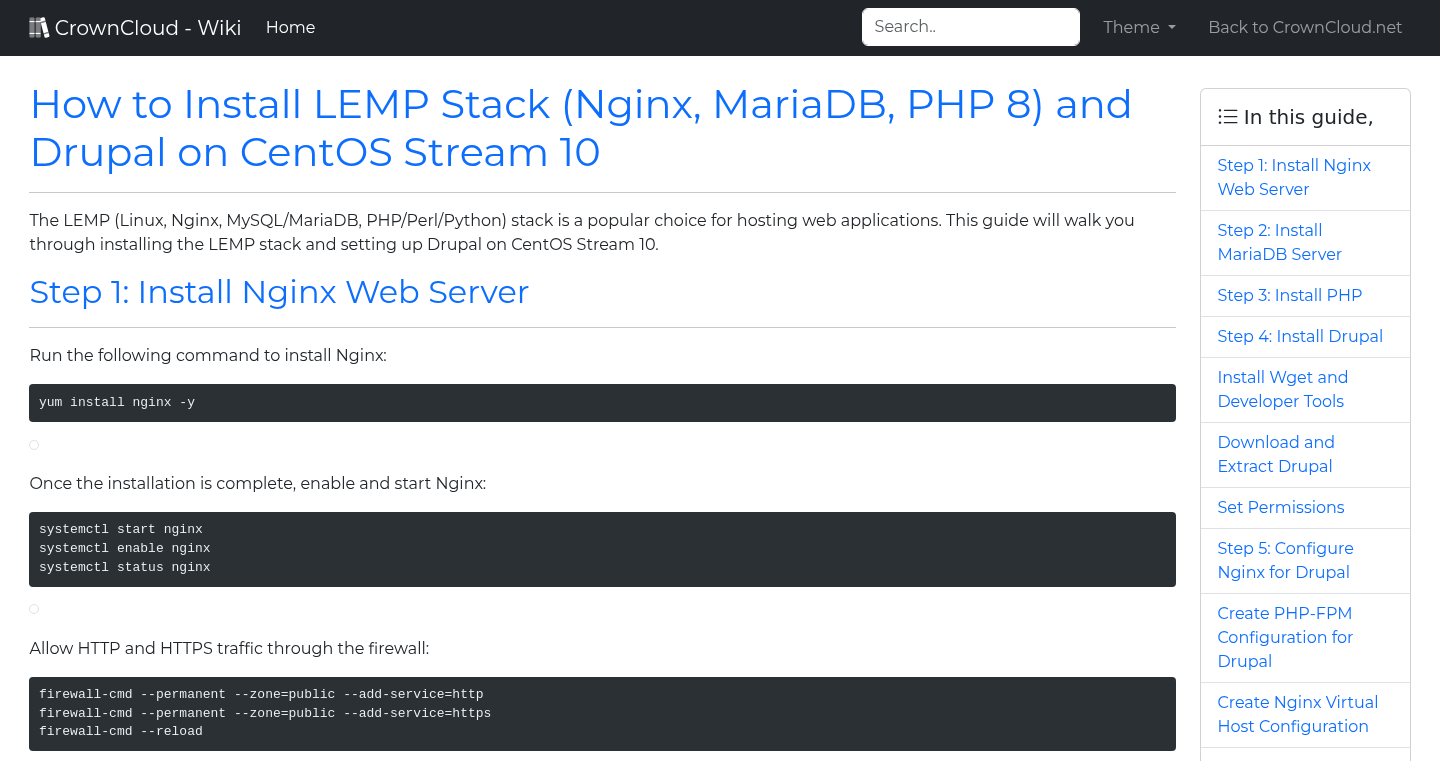Click the 'Set Permissions' sidebar link
1440x761 pixels.
click(x=1281, y=507)
